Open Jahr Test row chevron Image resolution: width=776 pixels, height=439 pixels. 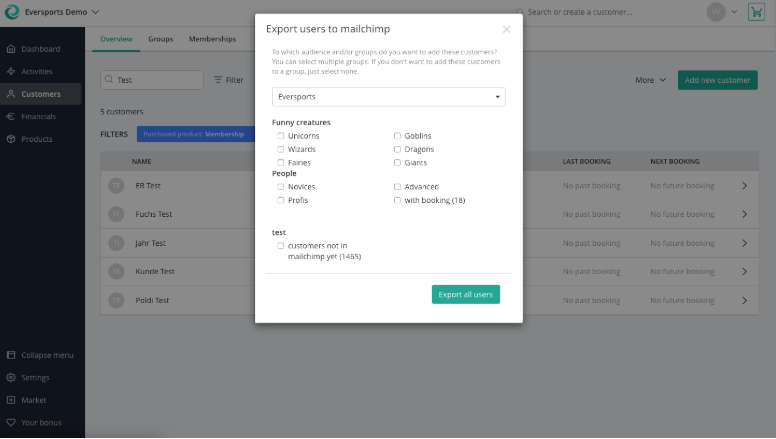point(745,243)
